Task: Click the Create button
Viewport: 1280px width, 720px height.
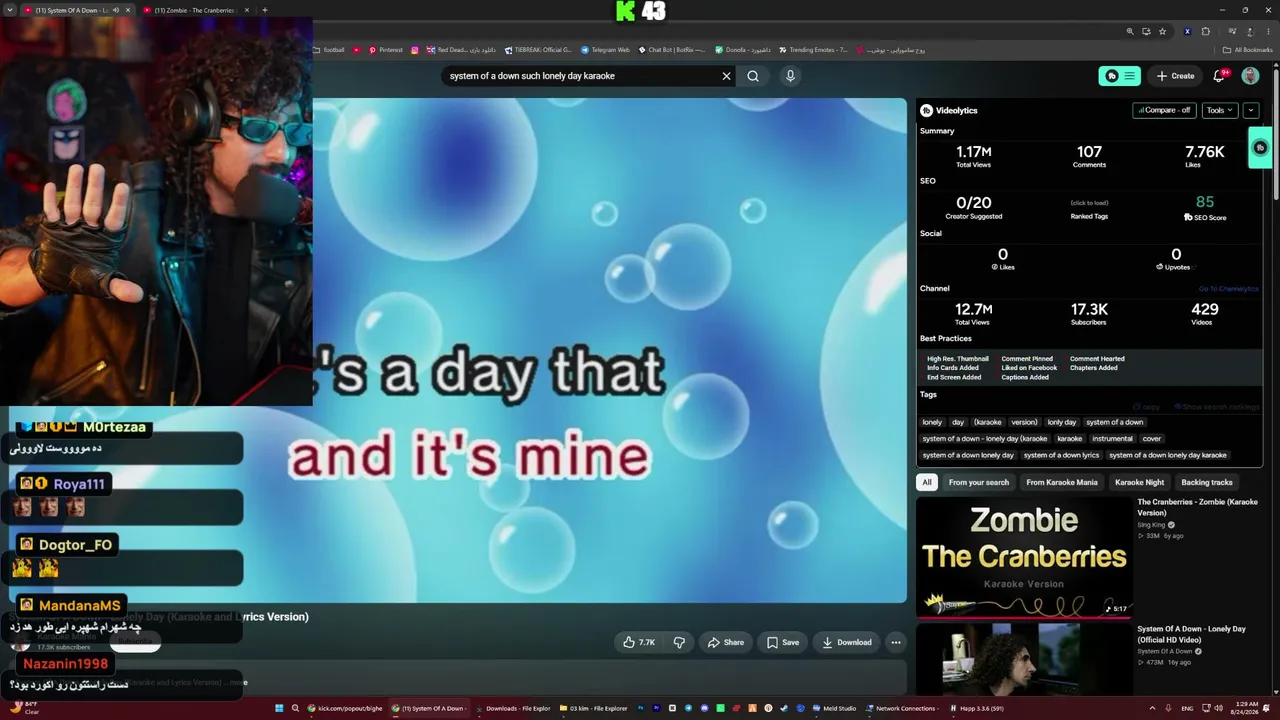Action: click(x=1175, y=76)
